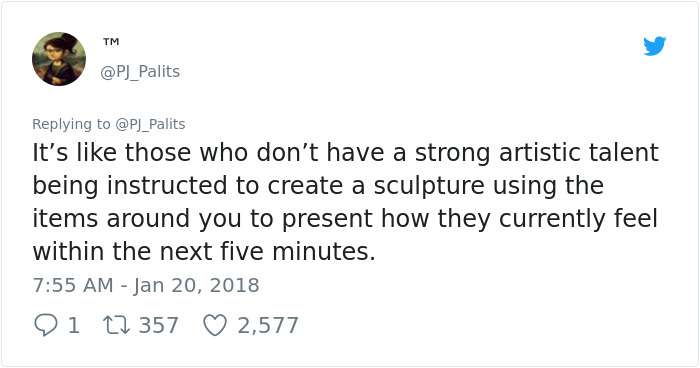Click the words being instructed in tweet
The width and height of the screenshot is (700, 368).
(130, 185)
